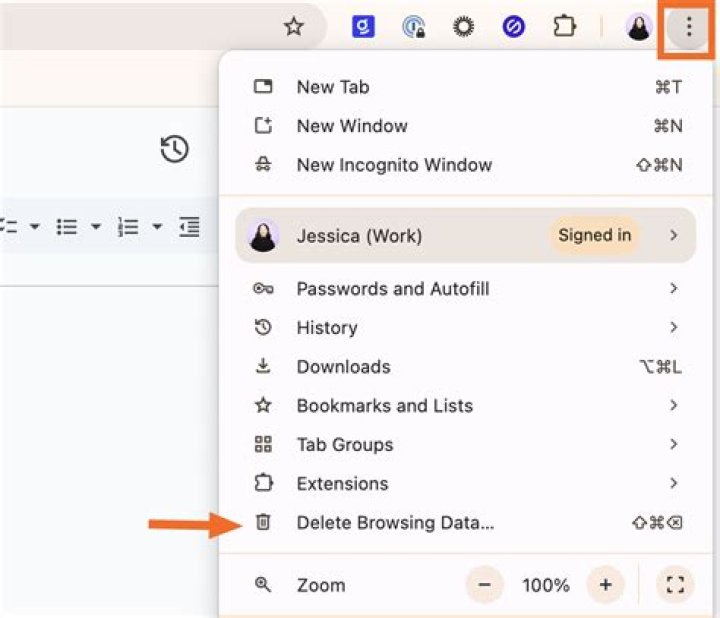Click the blue circular slash extension icon
Screen dimensions: 720x618
pos(514,27)
